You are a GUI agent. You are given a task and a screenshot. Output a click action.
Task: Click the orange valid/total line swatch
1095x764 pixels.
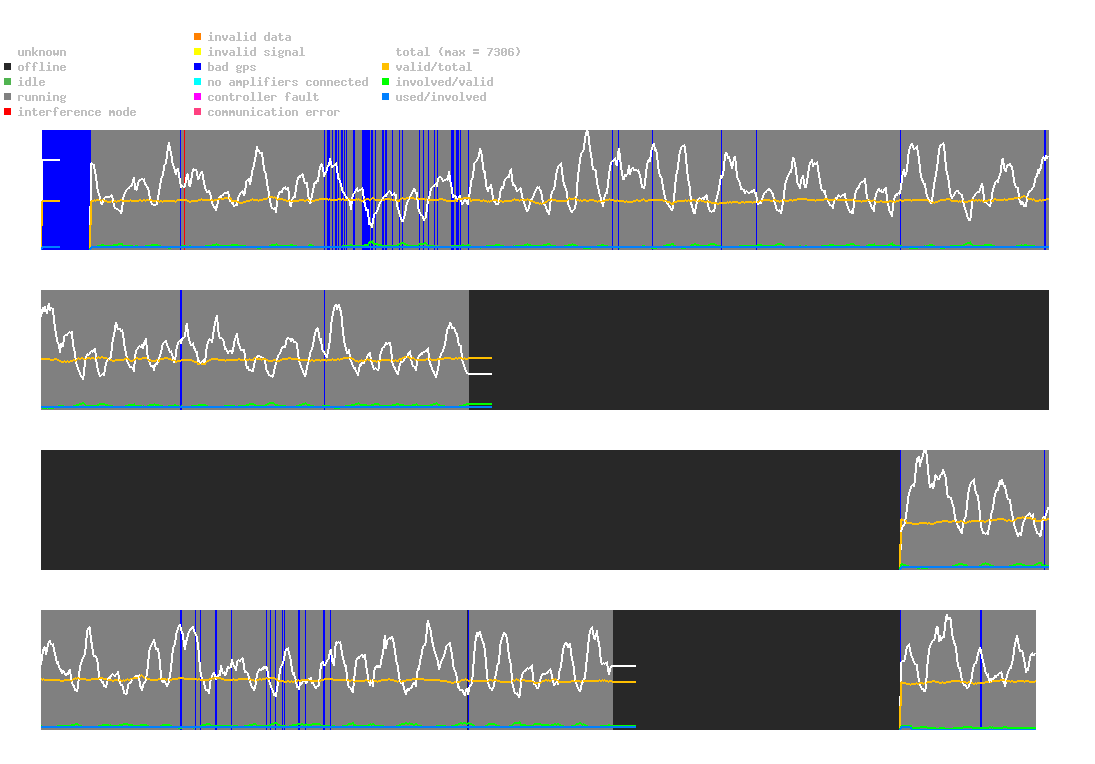click(x=385, y=67)
